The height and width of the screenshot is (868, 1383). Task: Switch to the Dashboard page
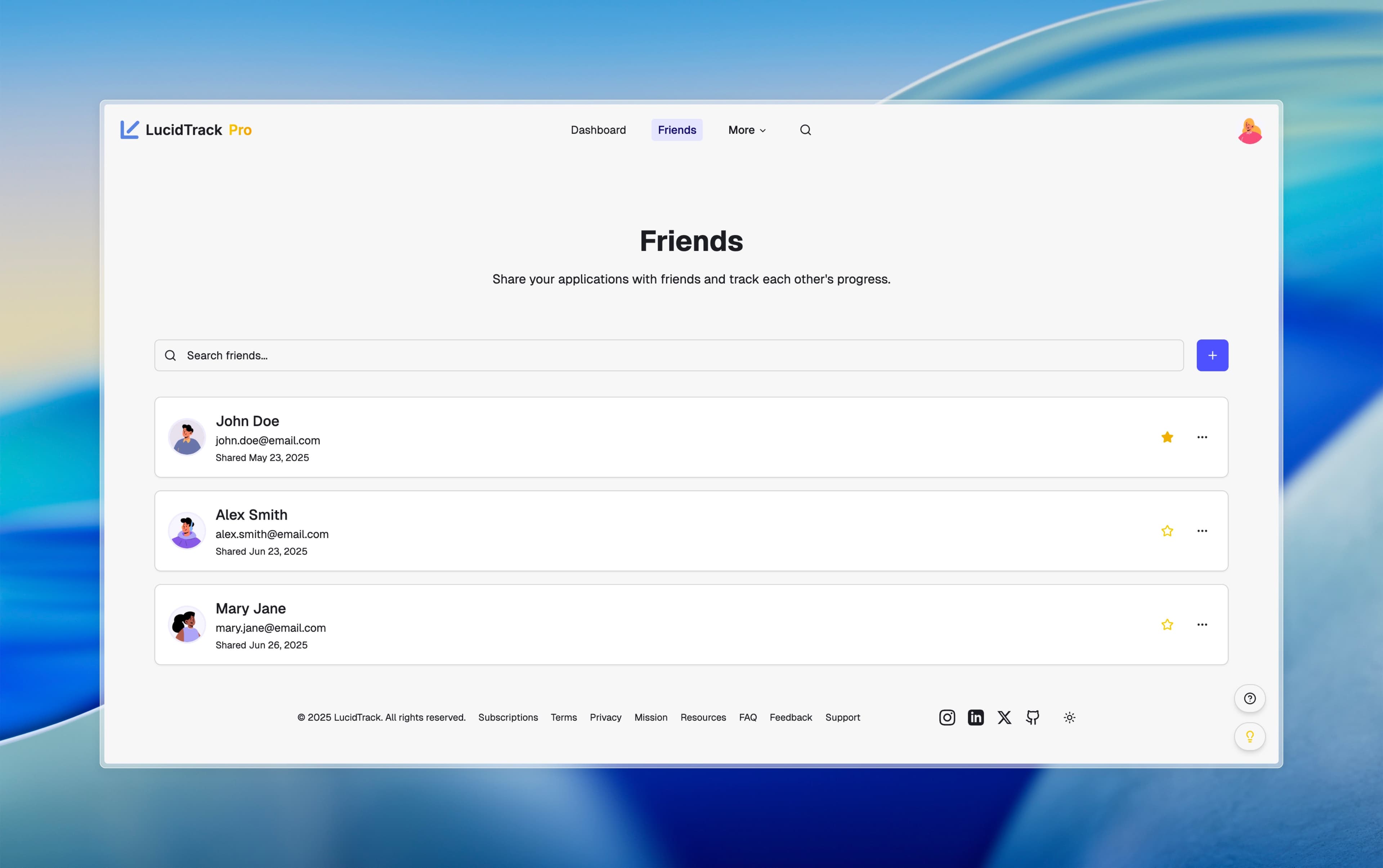point(599,130)
